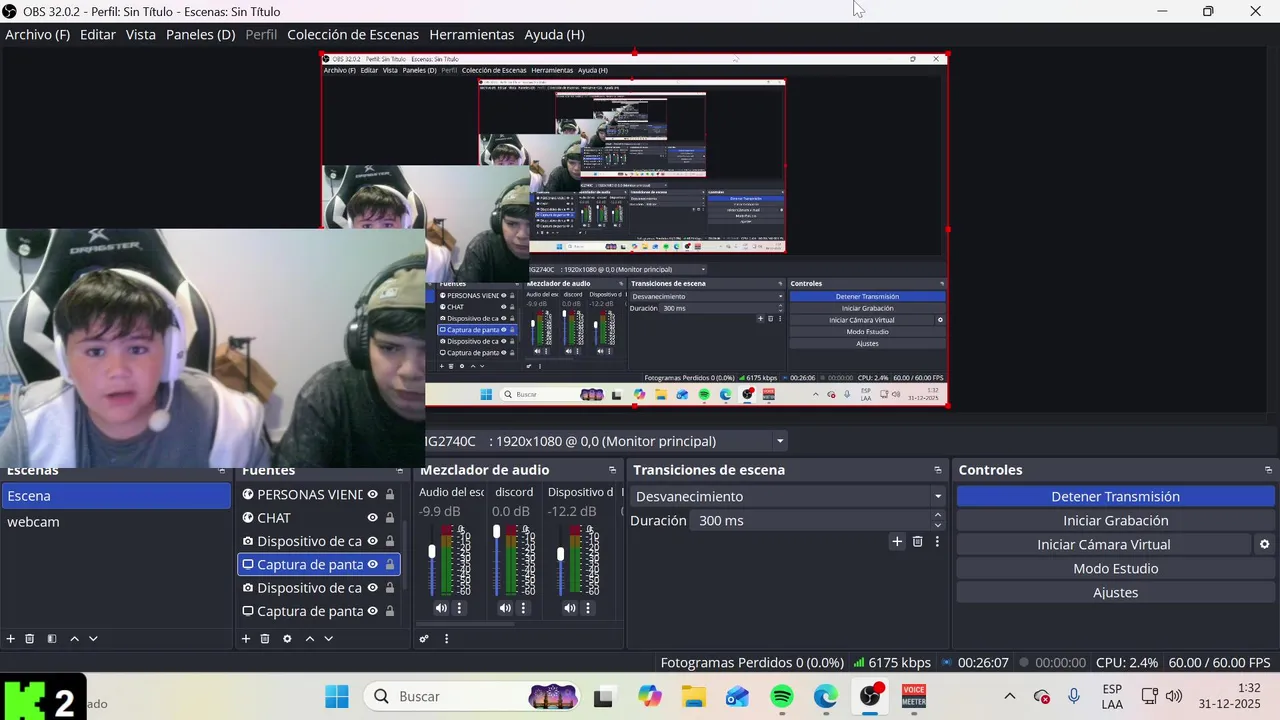This screenshot has width=1280, height=720.
Task: Move the scene up in the Escenas toolbar
Action: 74,639
